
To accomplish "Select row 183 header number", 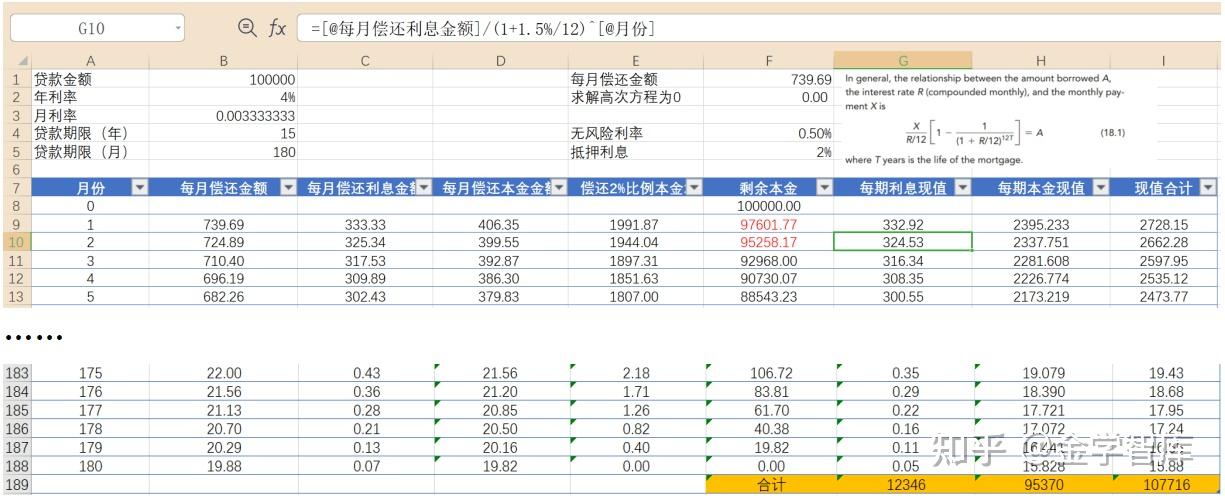I will click(x=17, y=373).
